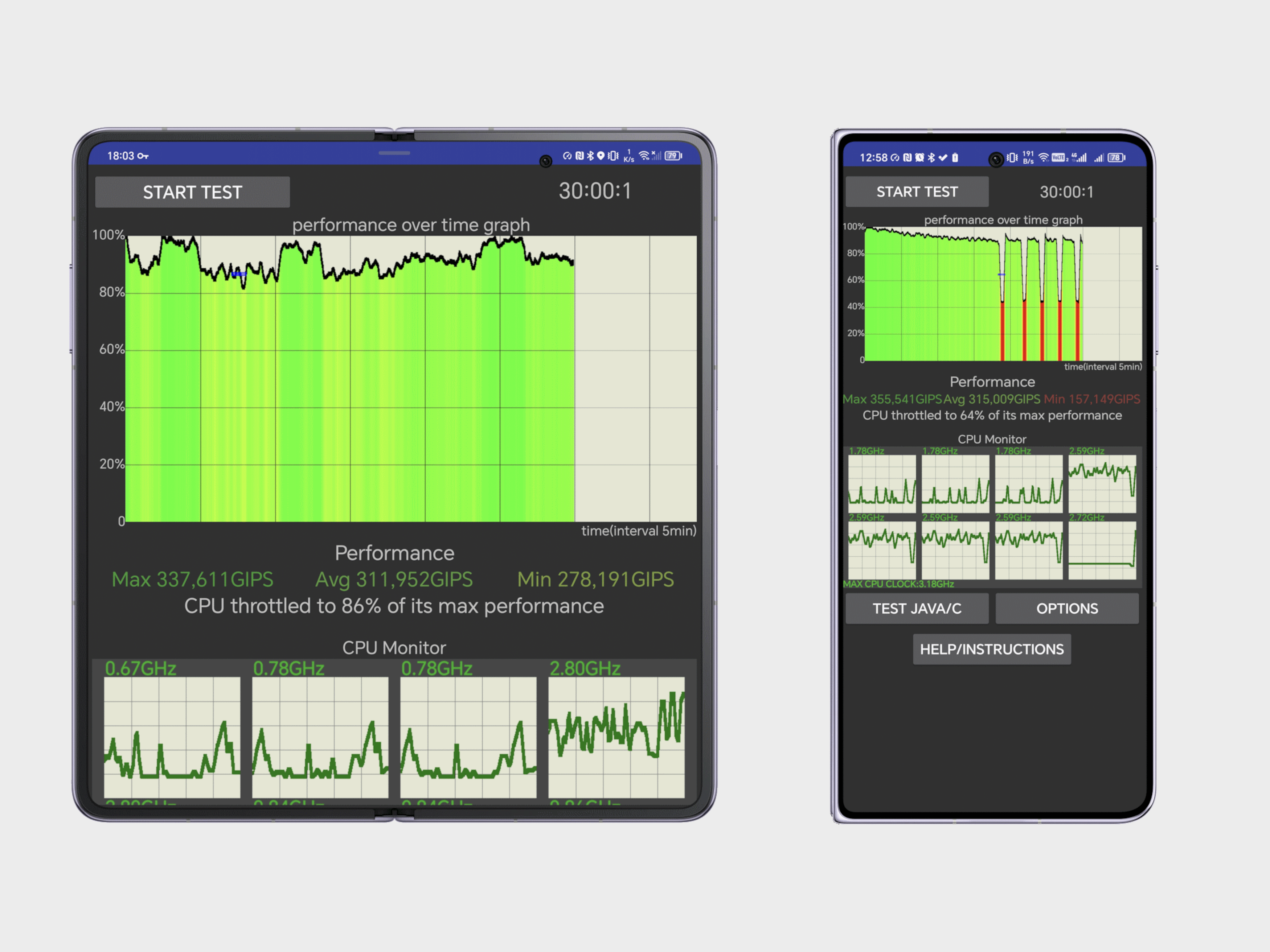Viewport: 1270px width, 952px height.
Task: Tap the NFC icon on the foldable status bar
Action: [580, 156]
